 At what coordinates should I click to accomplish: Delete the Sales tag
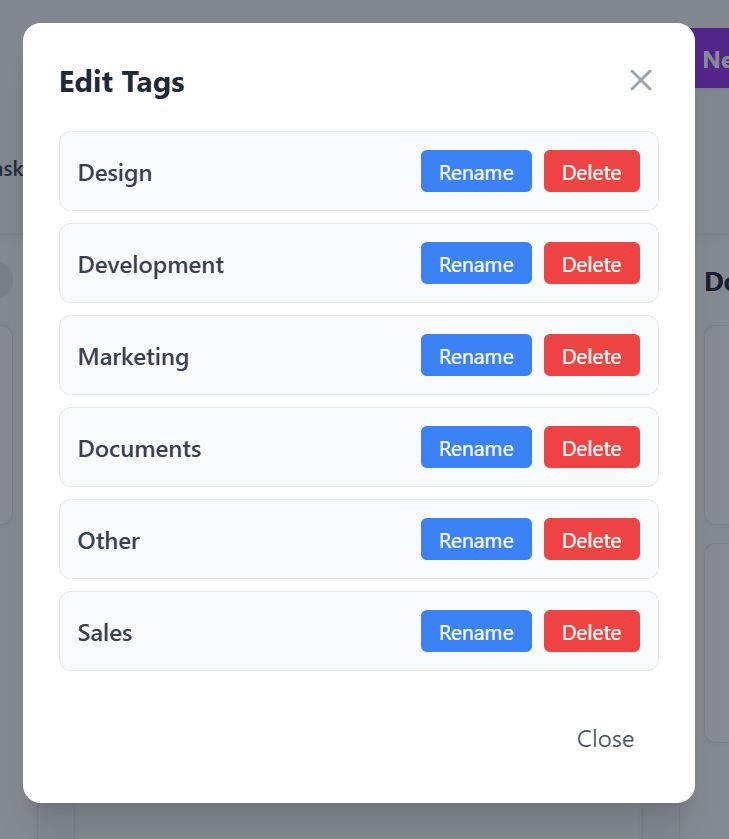tap(591, 632)
